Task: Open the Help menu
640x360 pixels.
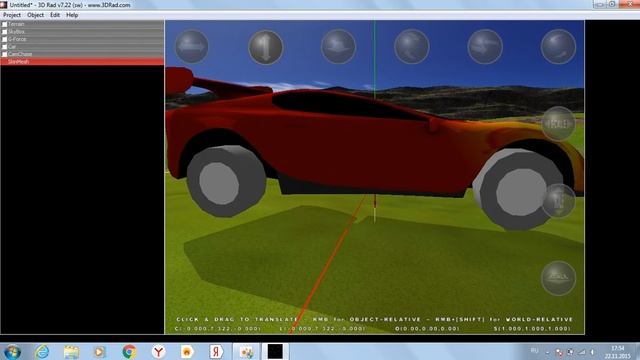Action: (72, 15)
